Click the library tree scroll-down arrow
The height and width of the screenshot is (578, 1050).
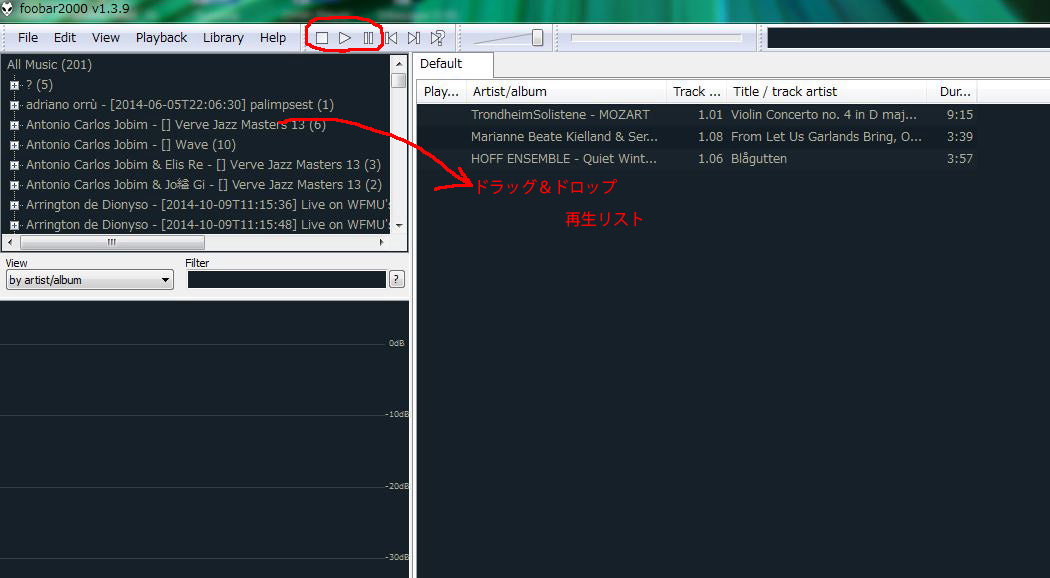point(399,226)
